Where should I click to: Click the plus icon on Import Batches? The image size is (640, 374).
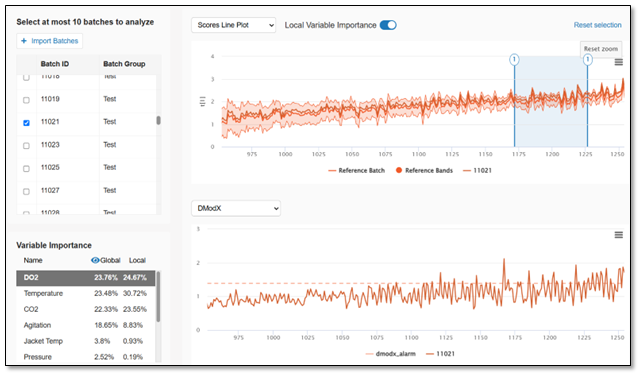tap(24, 41)
